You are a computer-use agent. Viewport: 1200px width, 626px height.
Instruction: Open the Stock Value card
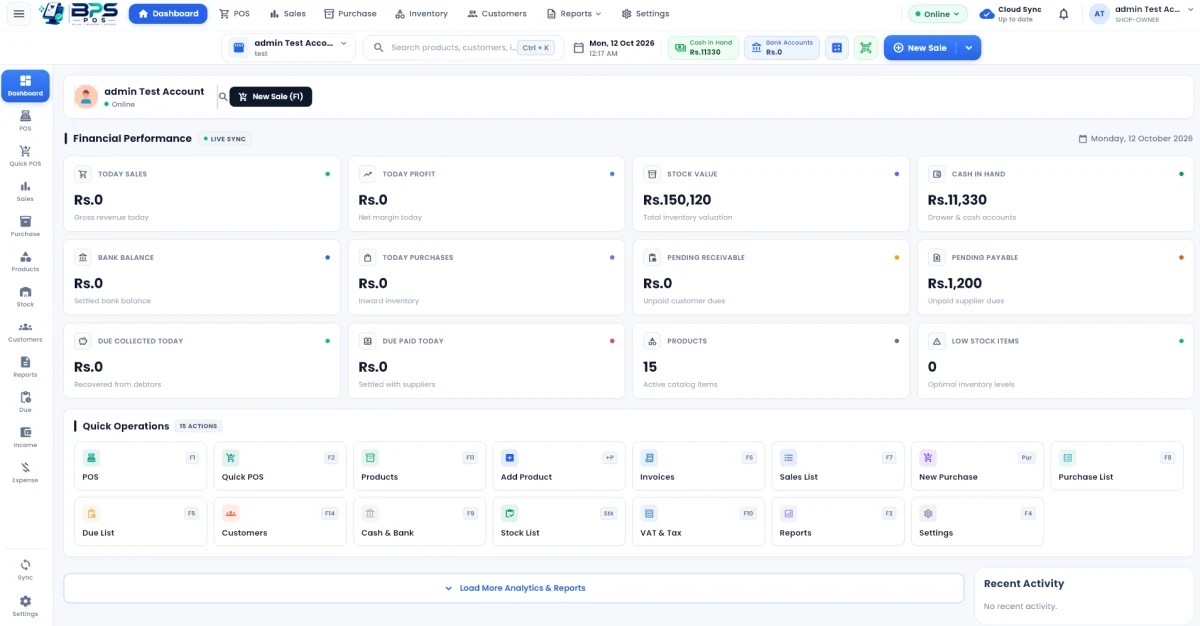tap(771, 194)
